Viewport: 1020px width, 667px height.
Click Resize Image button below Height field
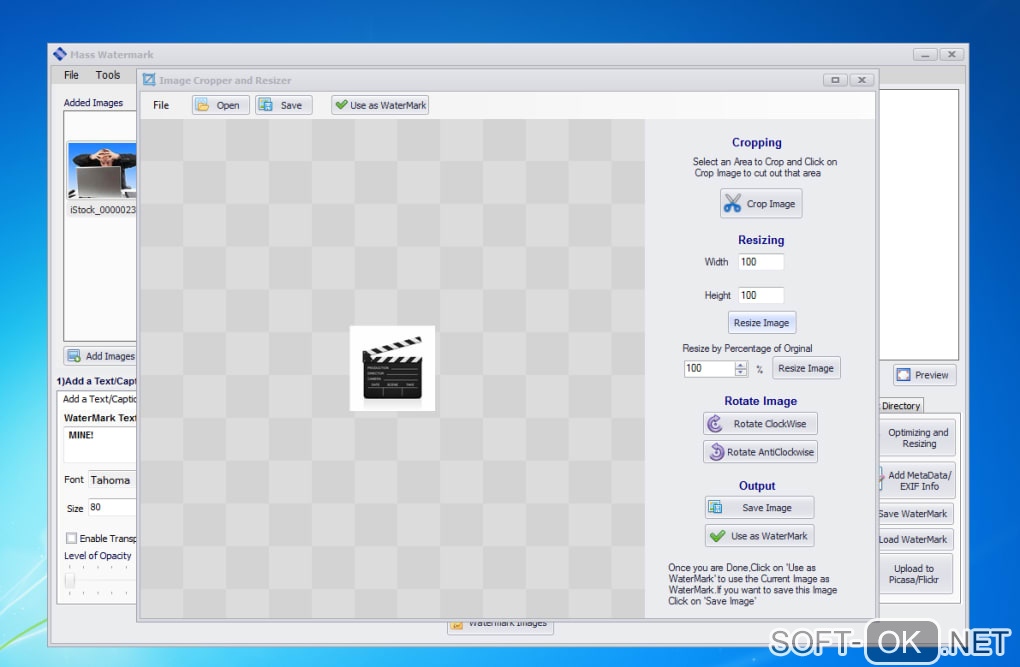[761, 323]
